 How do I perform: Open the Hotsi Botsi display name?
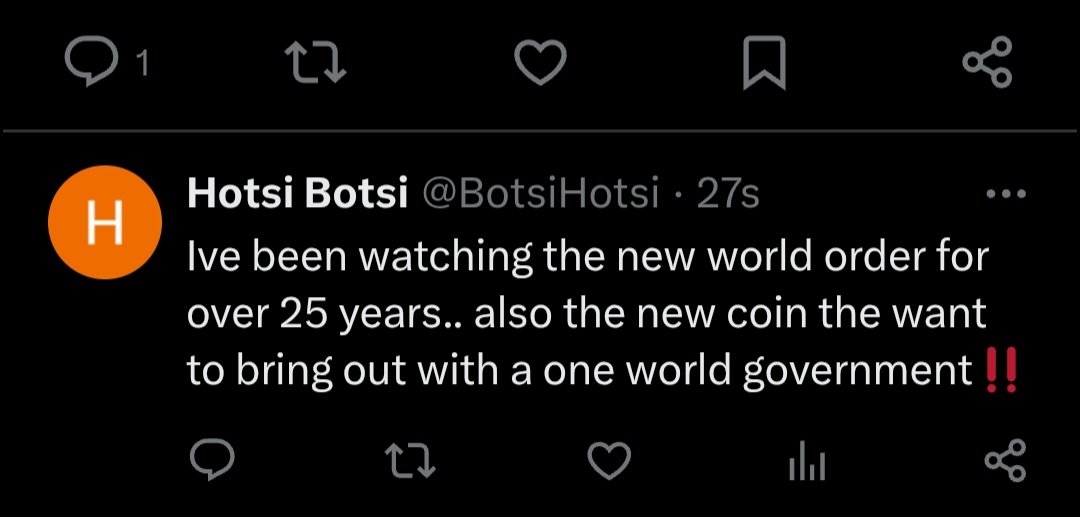(298, 193)
